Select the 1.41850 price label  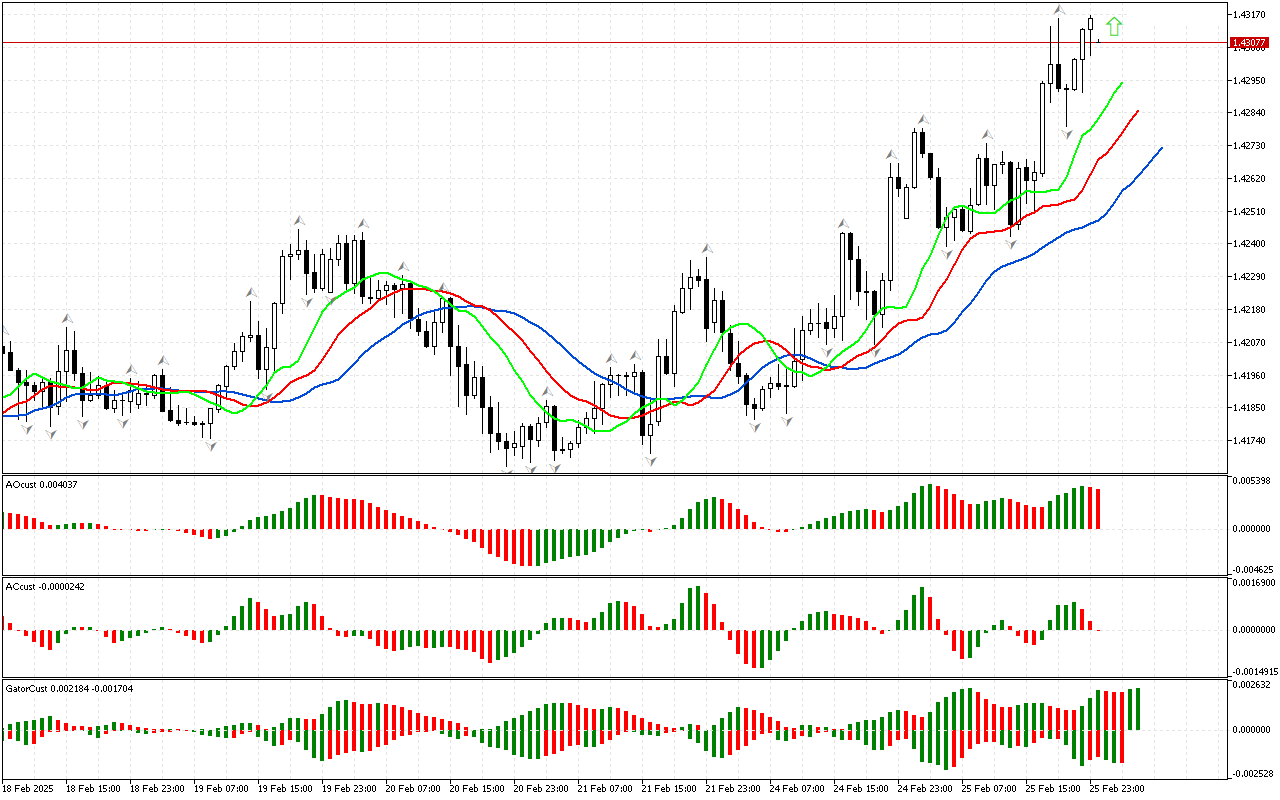1250,408
